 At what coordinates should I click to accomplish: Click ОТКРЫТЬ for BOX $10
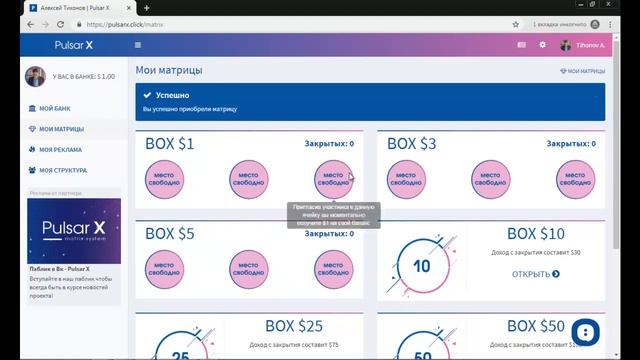536,274
